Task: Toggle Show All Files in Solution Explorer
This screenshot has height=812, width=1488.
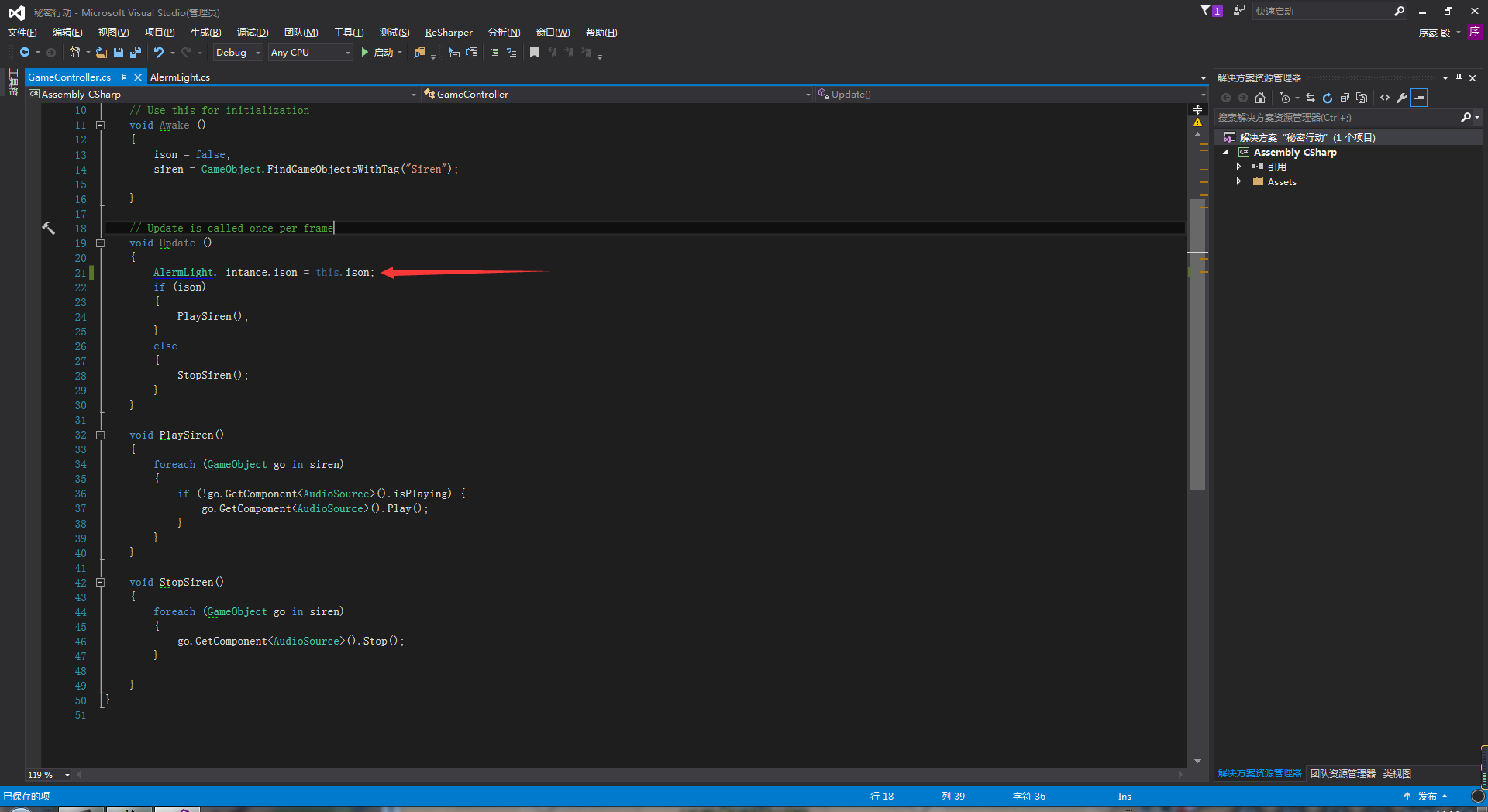Action: (x=1362, y=98)
